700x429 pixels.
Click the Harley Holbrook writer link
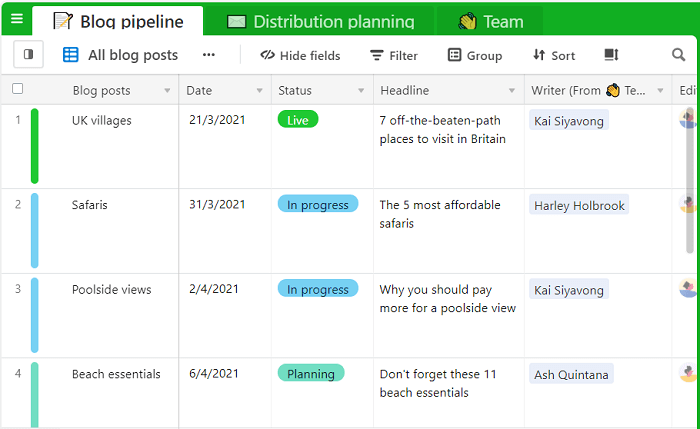(579, 205)
